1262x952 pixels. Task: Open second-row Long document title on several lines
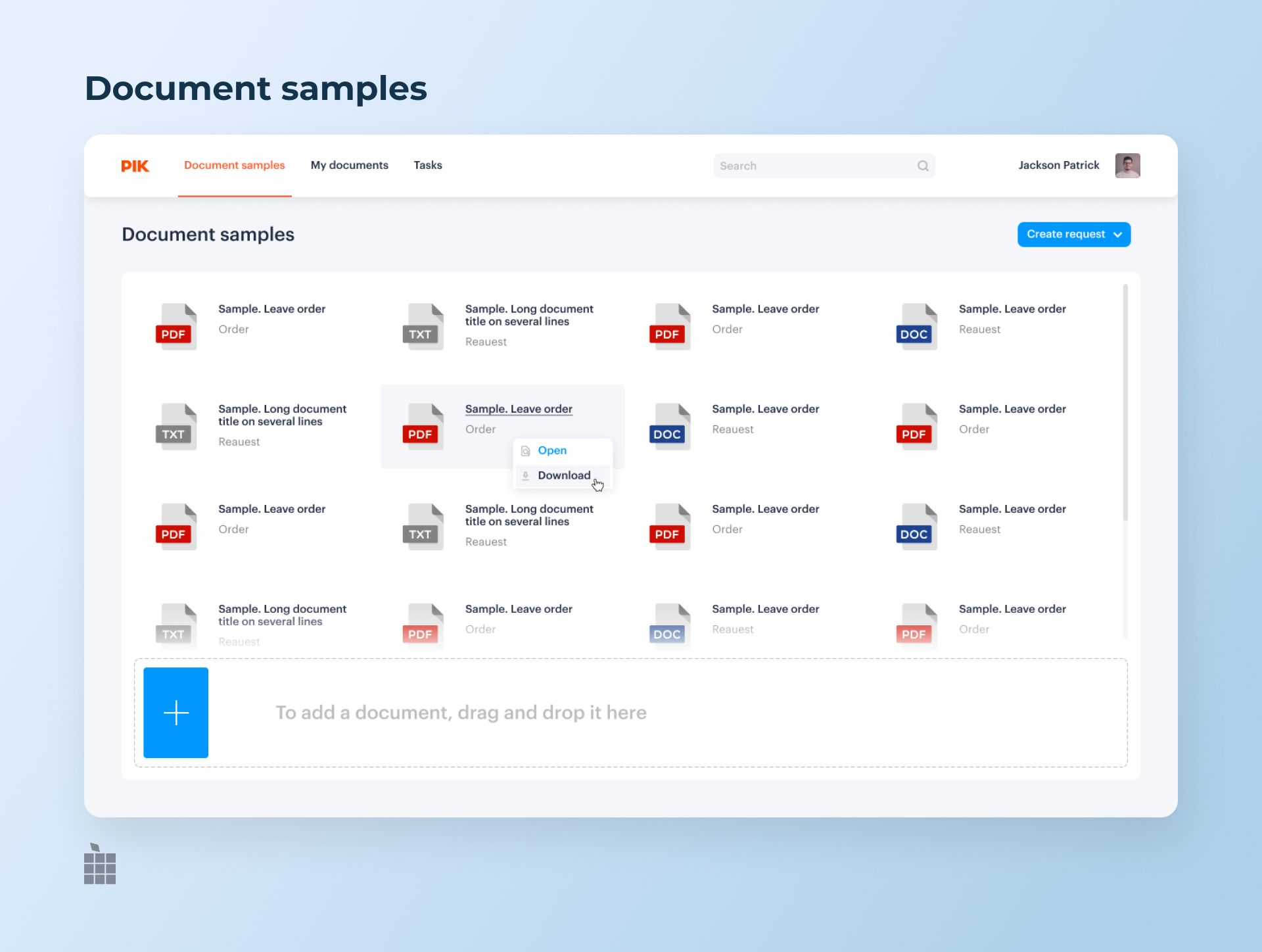click(282, 415)
